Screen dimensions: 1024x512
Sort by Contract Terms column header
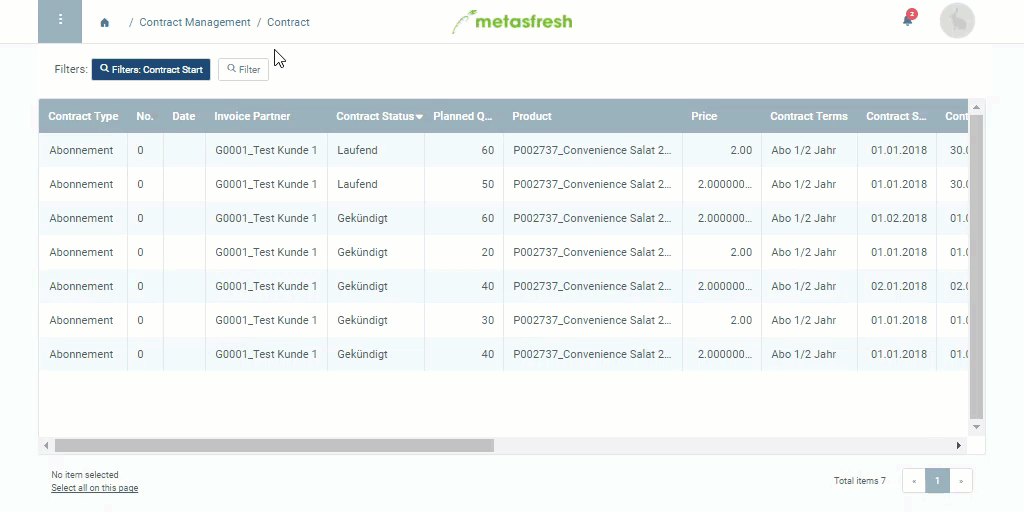click(x=809, y=116)
